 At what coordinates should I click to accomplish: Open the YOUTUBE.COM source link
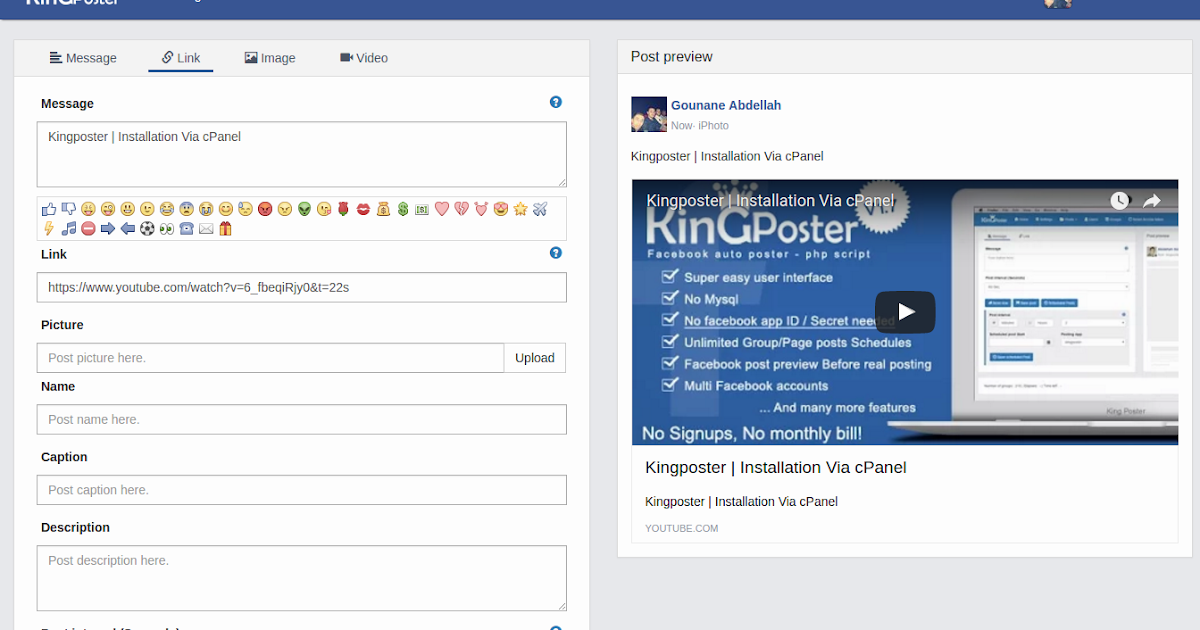tap(681, 528)
